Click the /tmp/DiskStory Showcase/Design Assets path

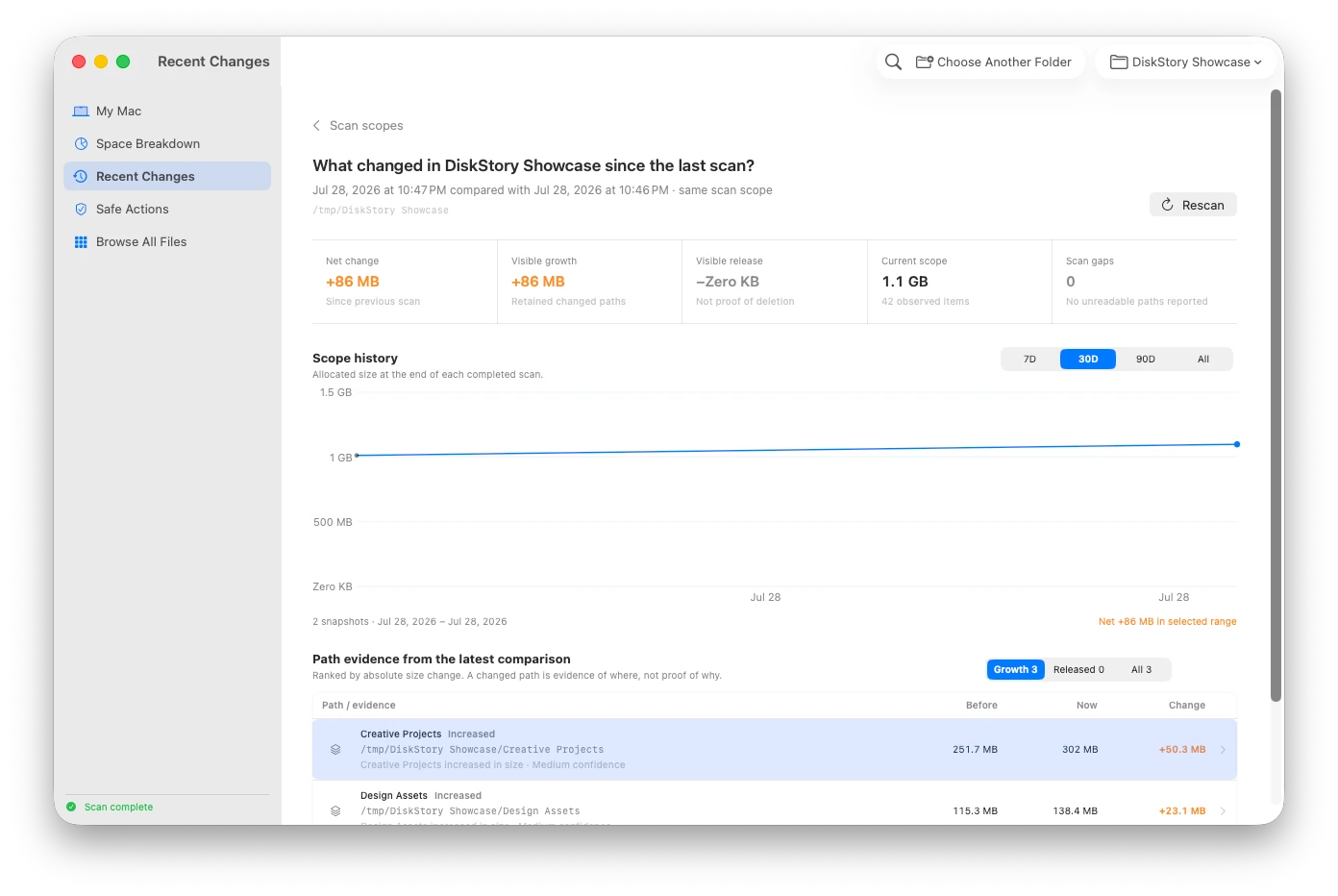(x=470, y=811)
